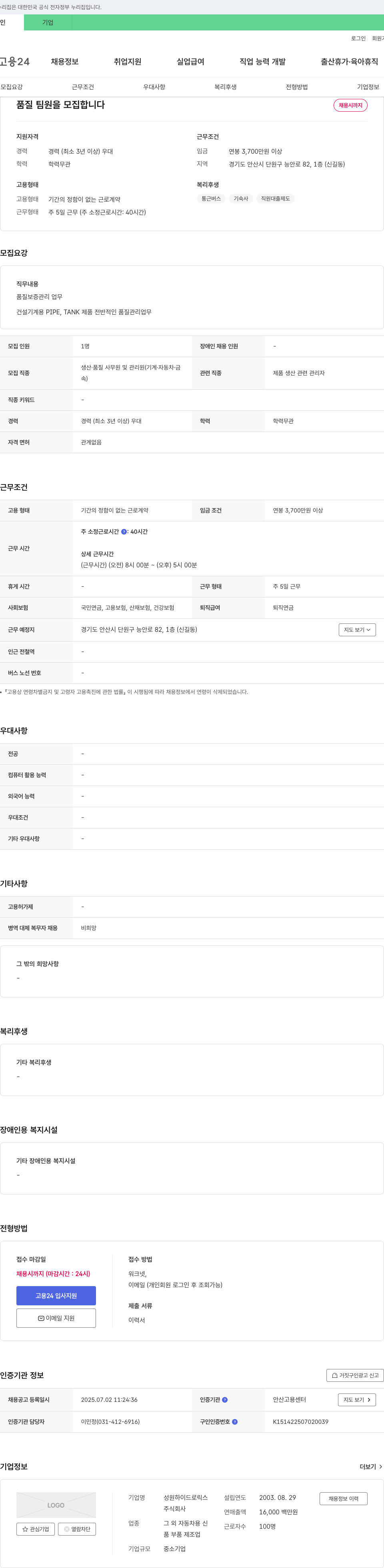384x1568 pixels.
Task: Open the 채용정보 main menu
Action: click(x=64, y=62)
